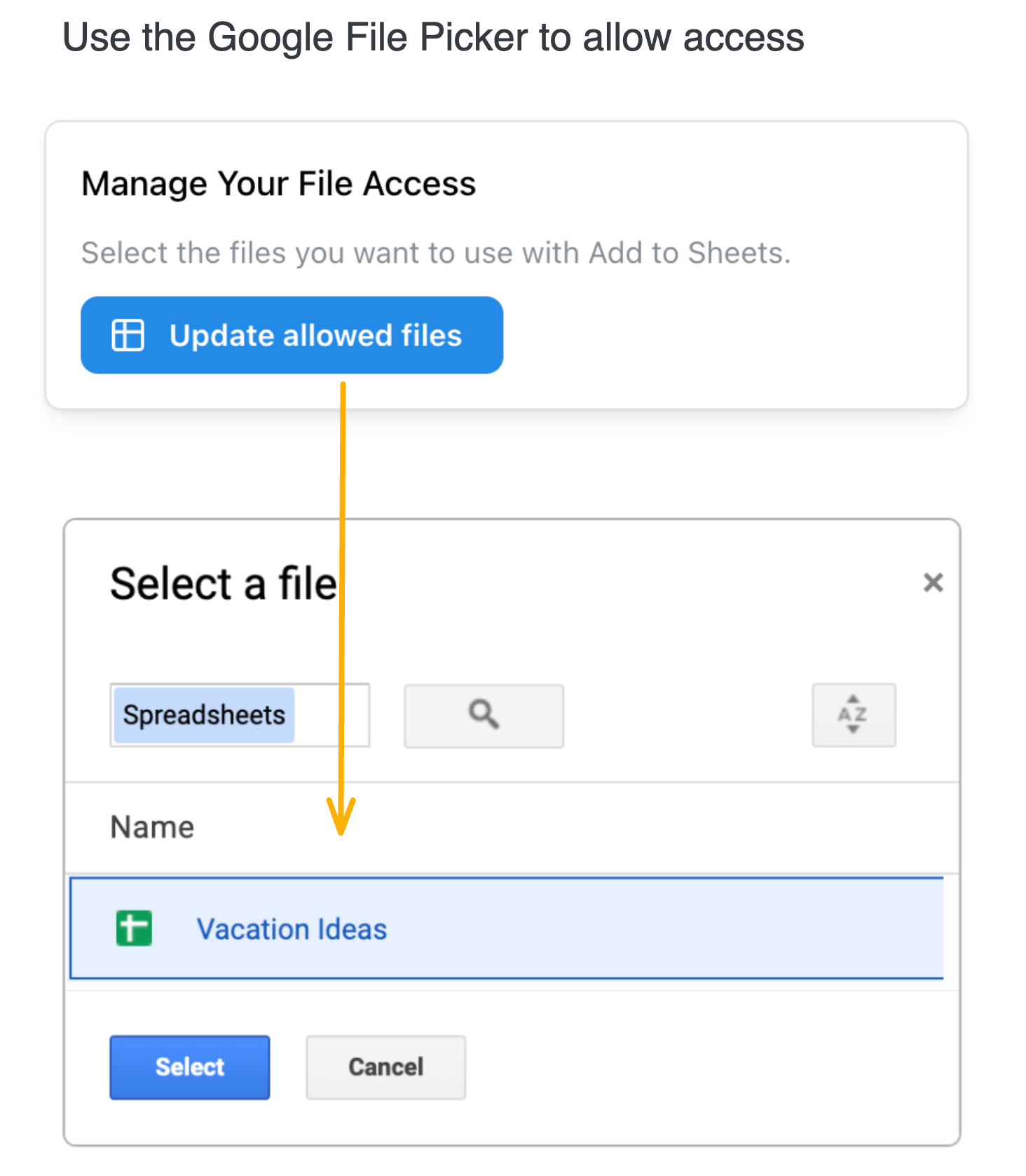Click the "Select a file" dialog title
The height and width of the screenshot is (1176, 1026).
tap(223, 584)
